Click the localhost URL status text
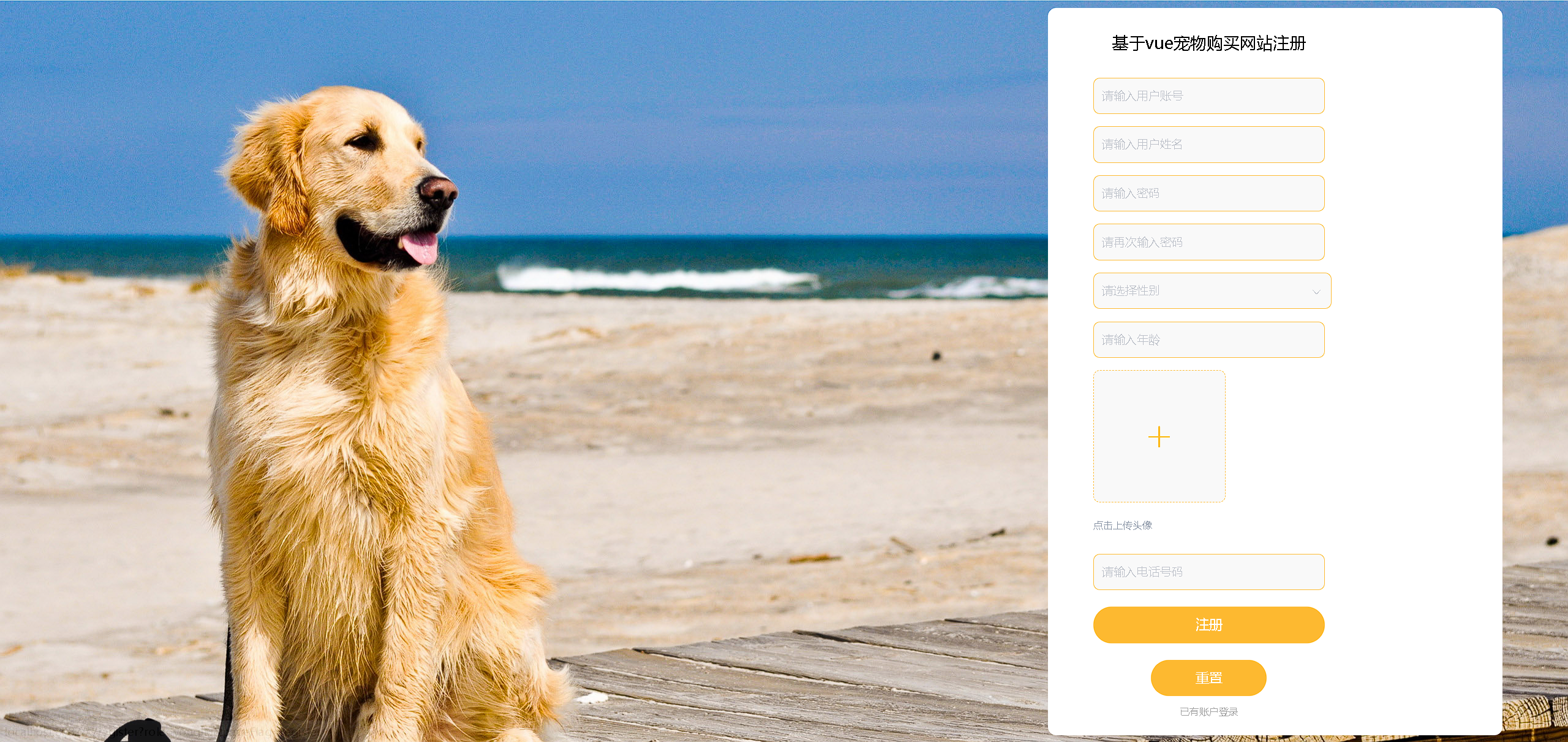This screenshot has width=1568, height=742. [147, 732]
